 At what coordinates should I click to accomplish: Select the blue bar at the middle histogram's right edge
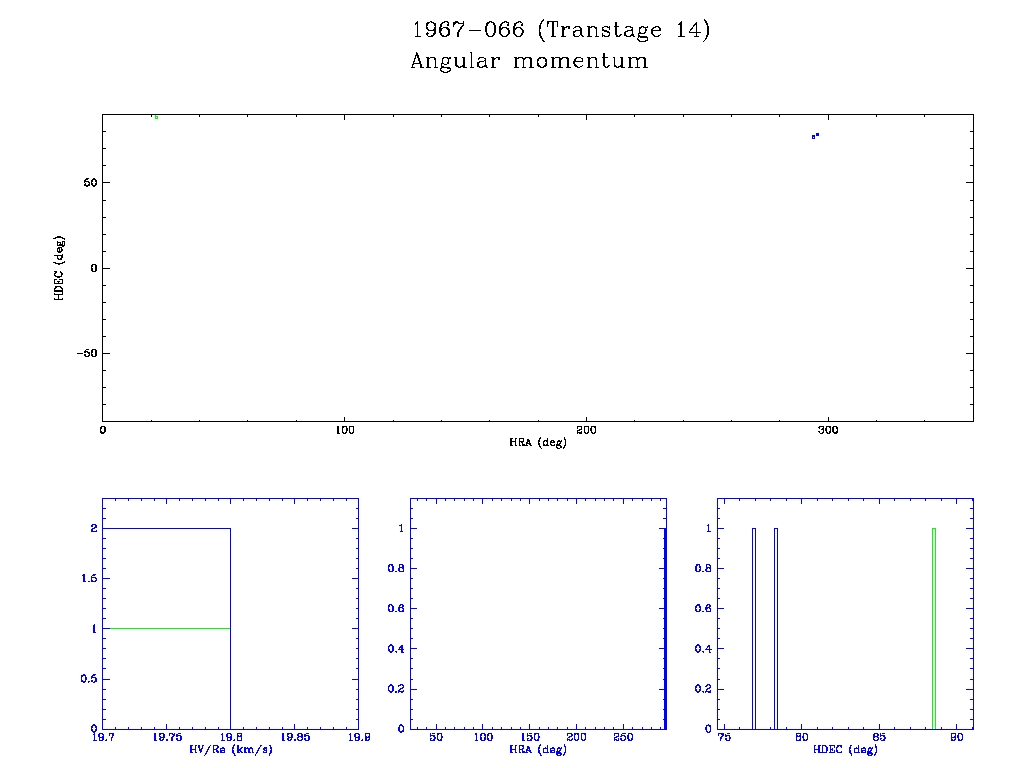665,630
